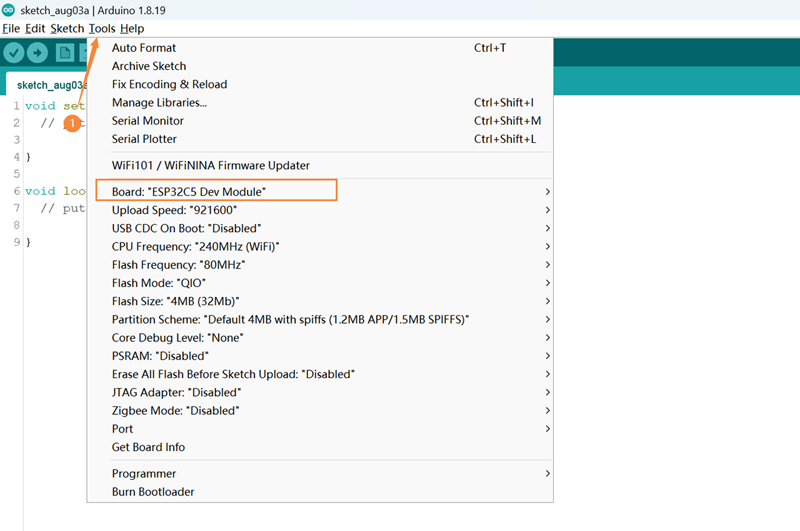
Task: Open the CPU Frequency "240MHz (WiFi)" submenu
Action: tap(195, 246)
